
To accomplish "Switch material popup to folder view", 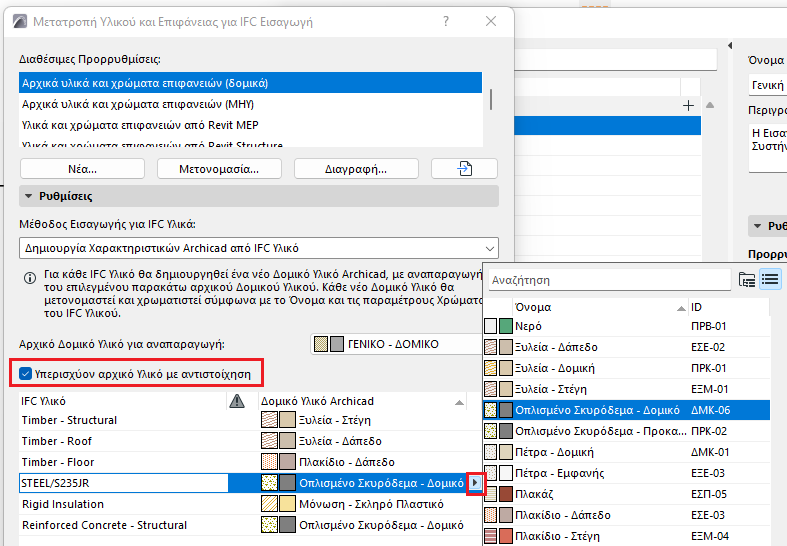I will tap(747, 280).
